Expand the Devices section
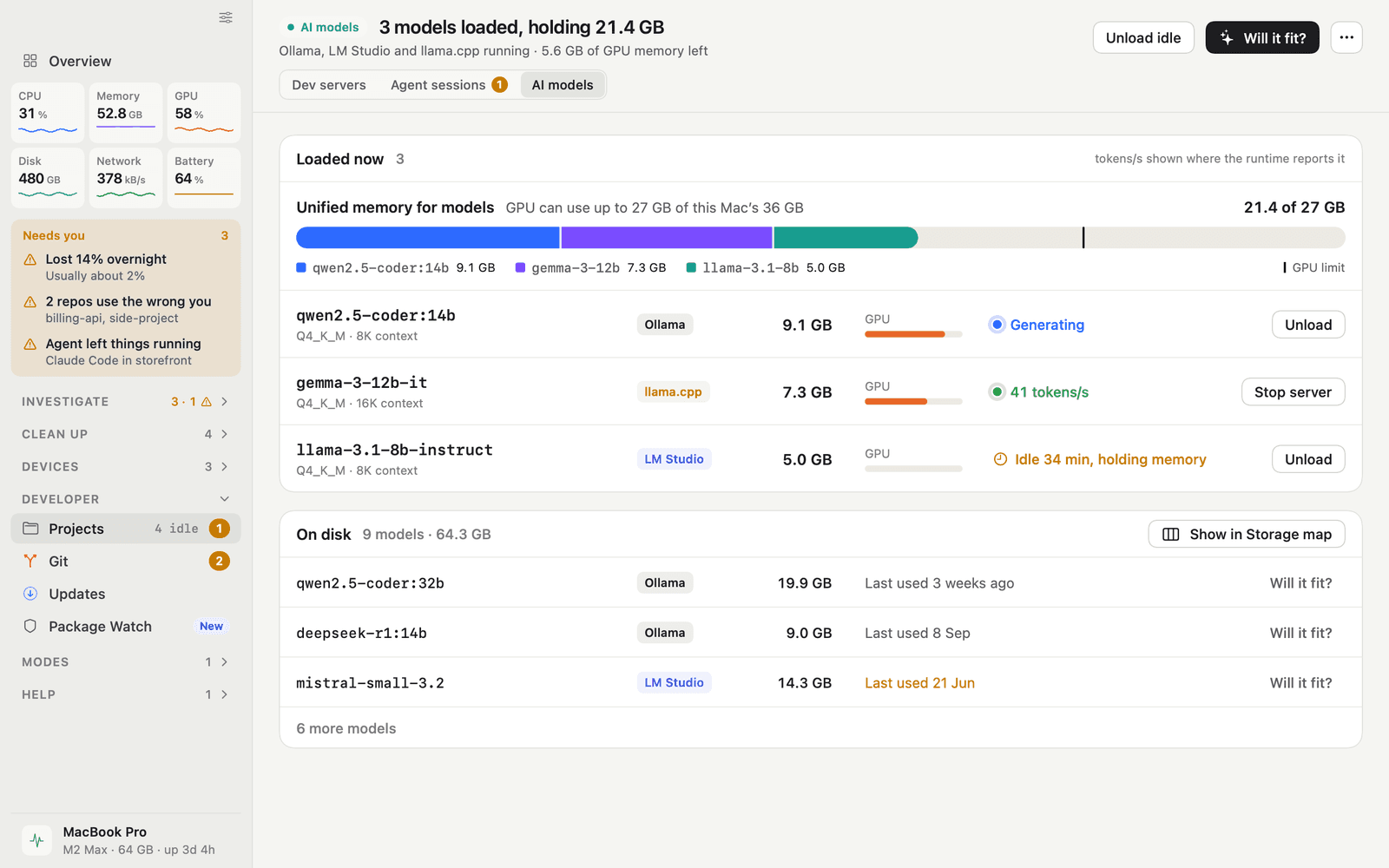This screenshot has height=868, width=1389. [125, 466]
